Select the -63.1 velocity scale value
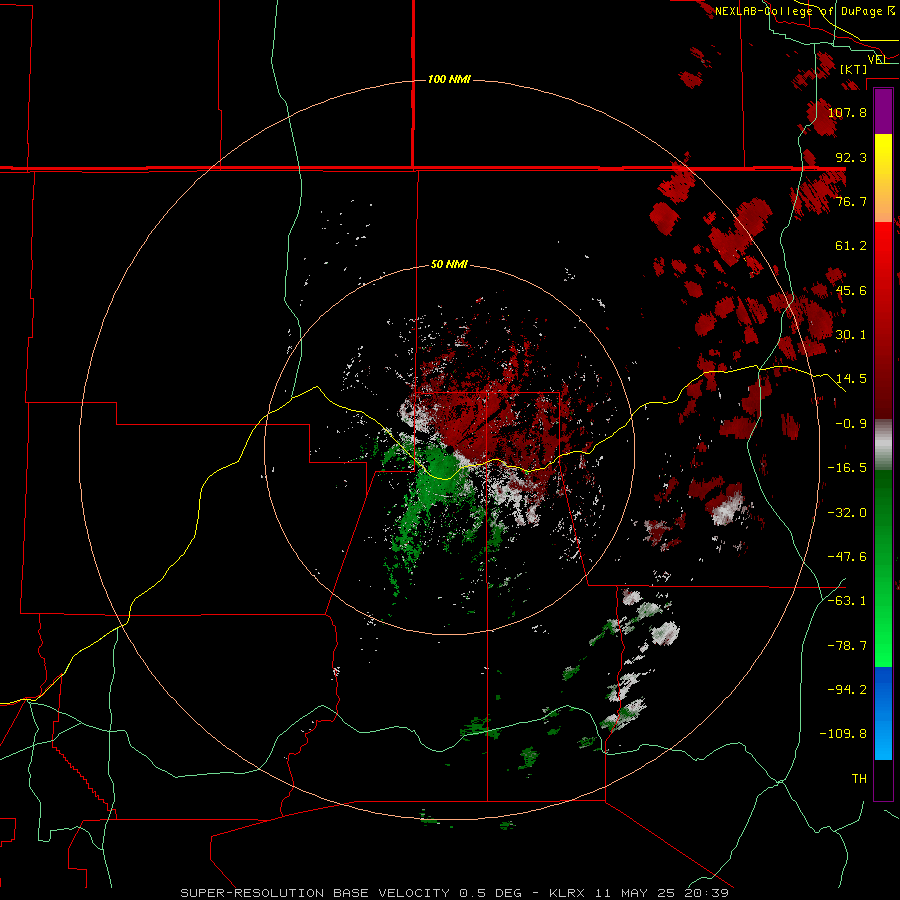This screenshot has height=900, width=900. [x=847, y=601]
